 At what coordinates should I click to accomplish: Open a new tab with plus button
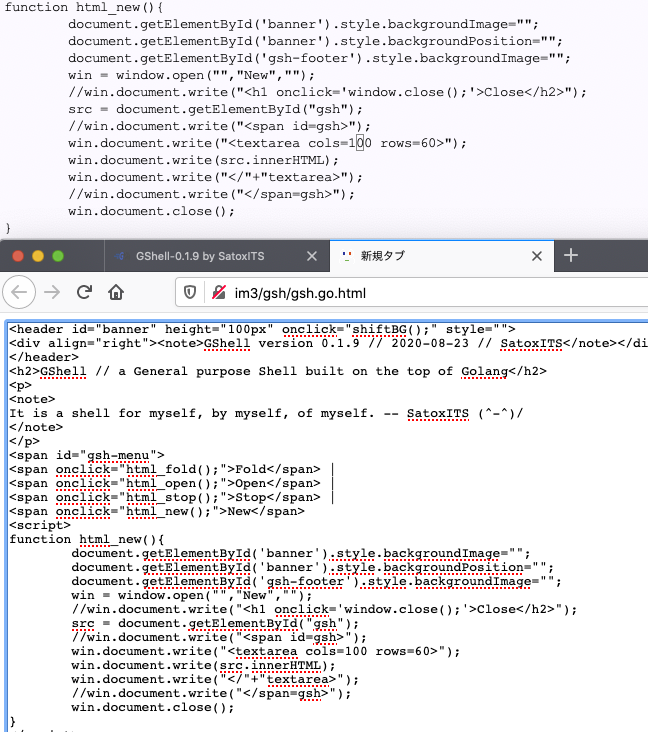click(x=571, y=256)
